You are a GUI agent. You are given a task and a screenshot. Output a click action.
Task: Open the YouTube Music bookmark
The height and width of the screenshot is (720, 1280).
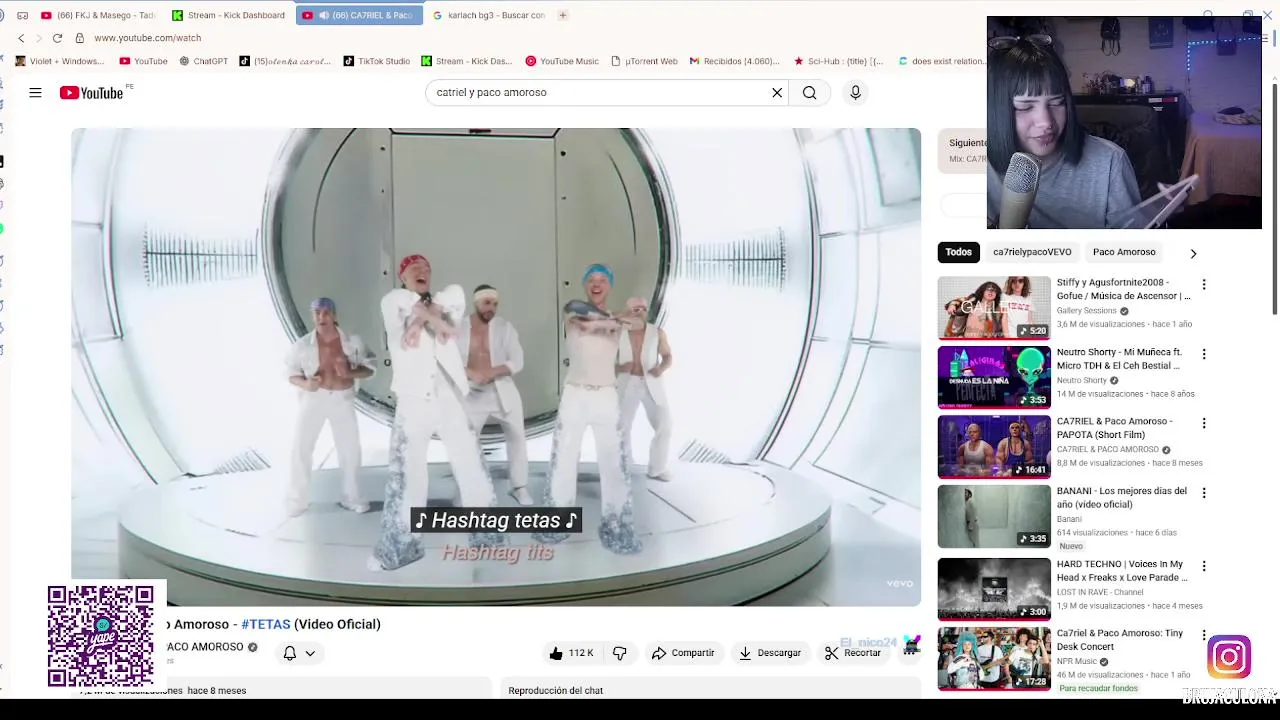point(562,61)
